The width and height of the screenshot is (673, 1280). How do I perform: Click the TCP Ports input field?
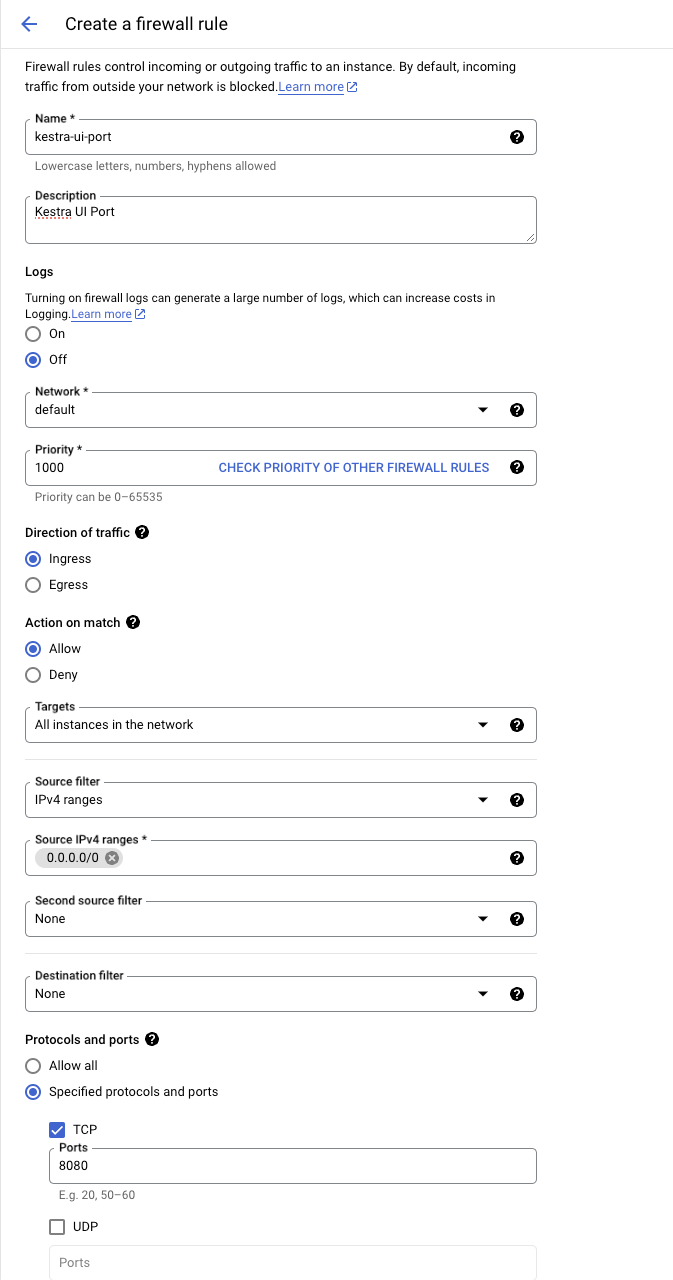[292, 1165]
